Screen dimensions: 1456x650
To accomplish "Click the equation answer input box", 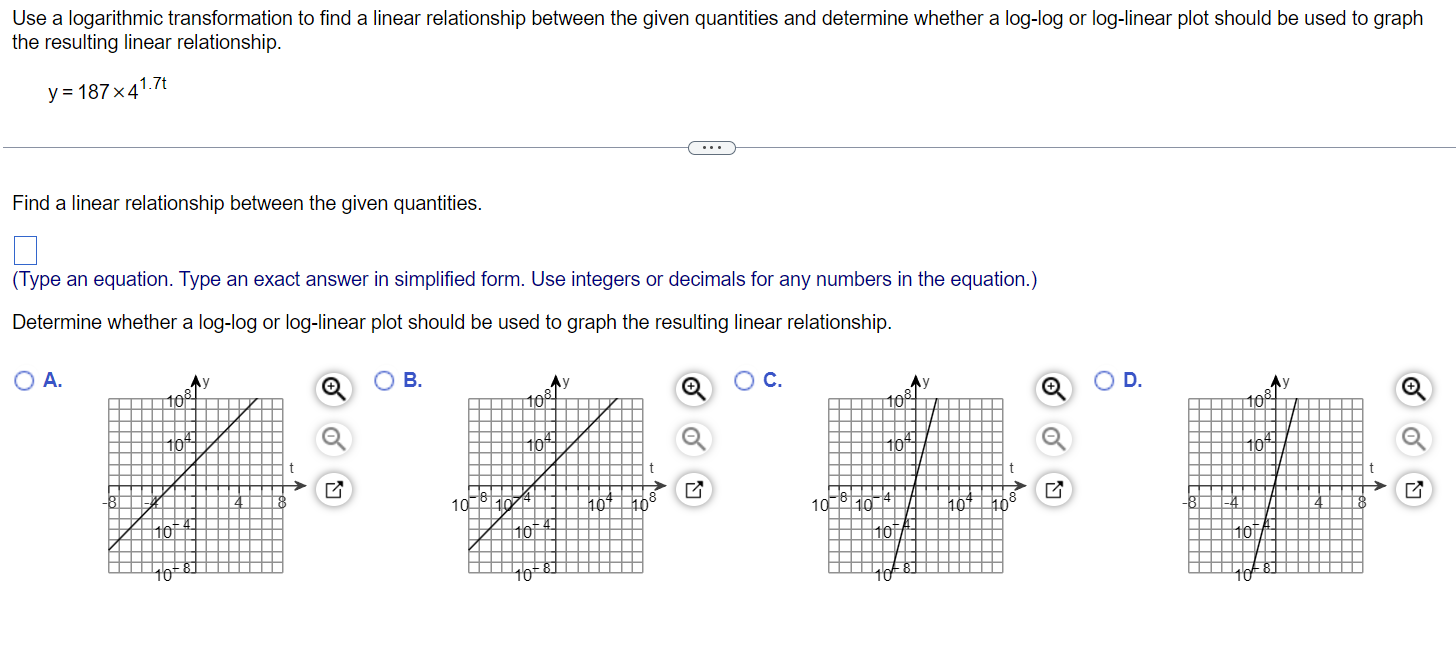I will [24, 249].
